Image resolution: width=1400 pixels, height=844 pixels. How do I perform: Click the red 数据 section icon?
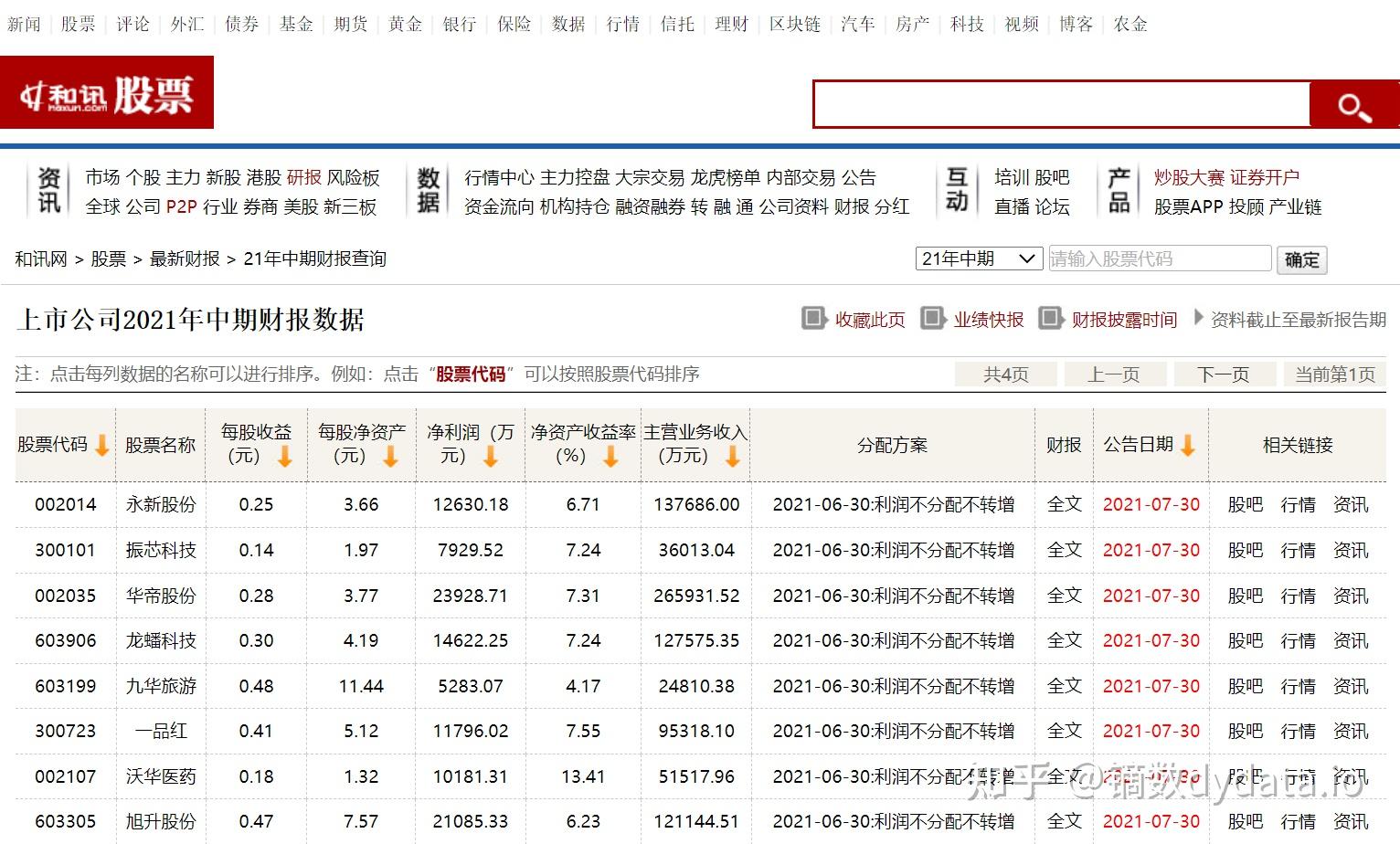428,190
